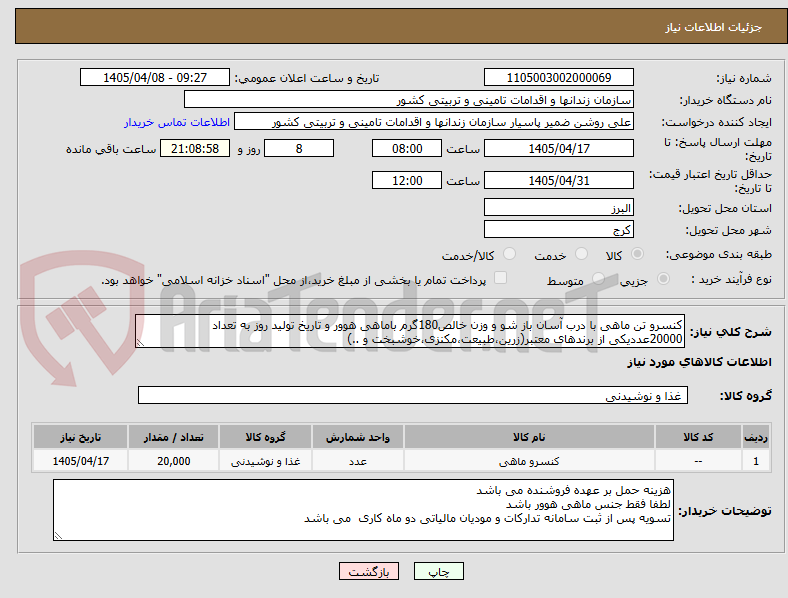Screen dimensions: 788x598
Task: Click remaining time field 21:08:58
Action: click(195, 148)
